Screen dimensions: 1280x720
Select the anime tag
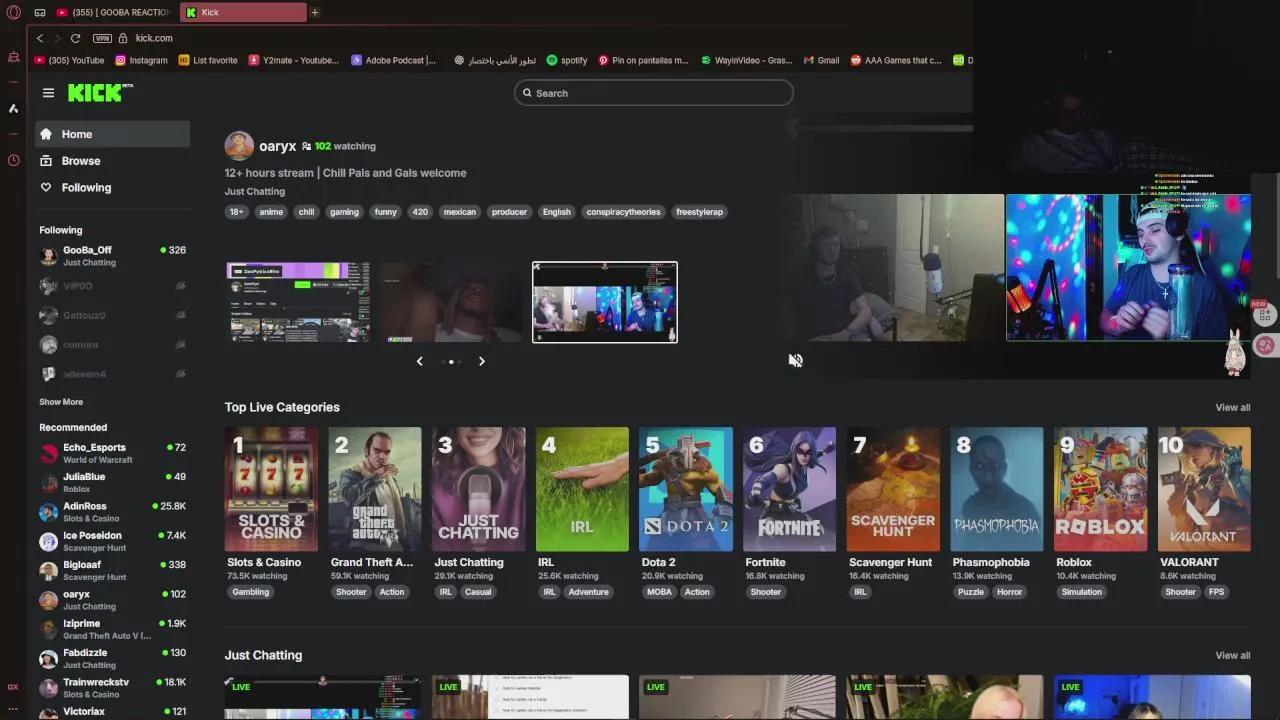point(271,212)
